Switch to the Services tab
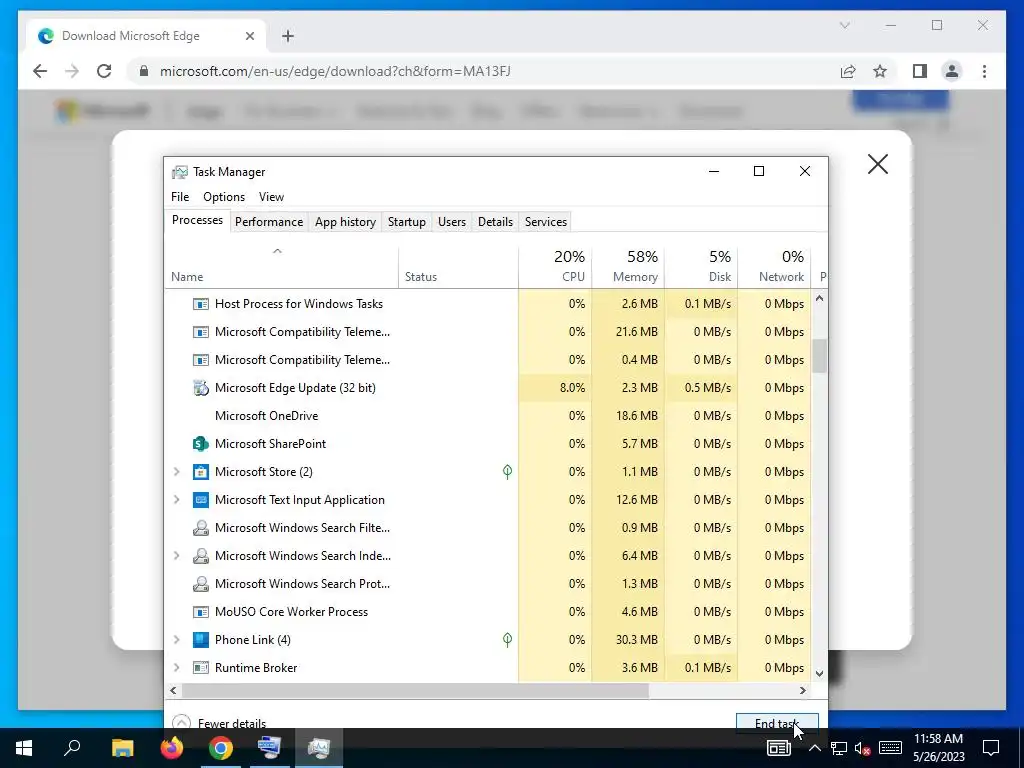 click(x=546, y=222)
